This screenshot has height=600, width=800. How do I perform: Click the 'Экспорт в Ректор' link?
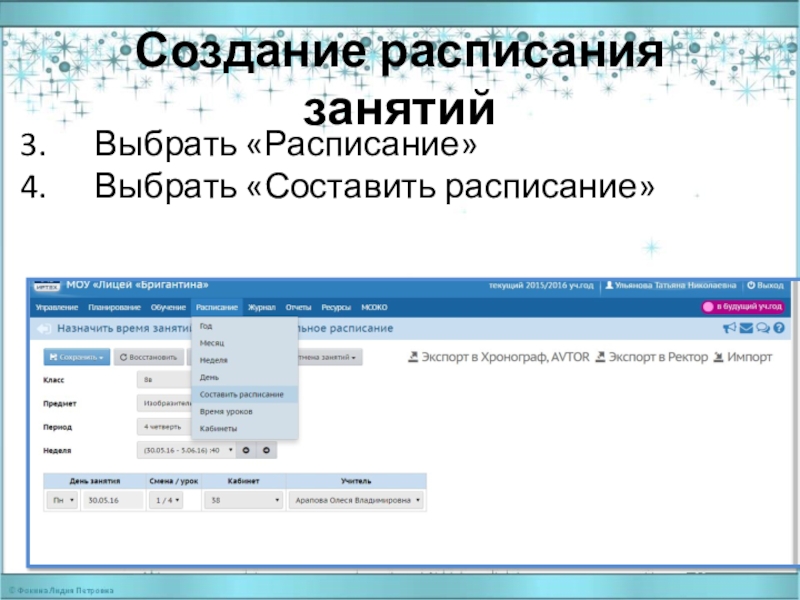(658, 356)
